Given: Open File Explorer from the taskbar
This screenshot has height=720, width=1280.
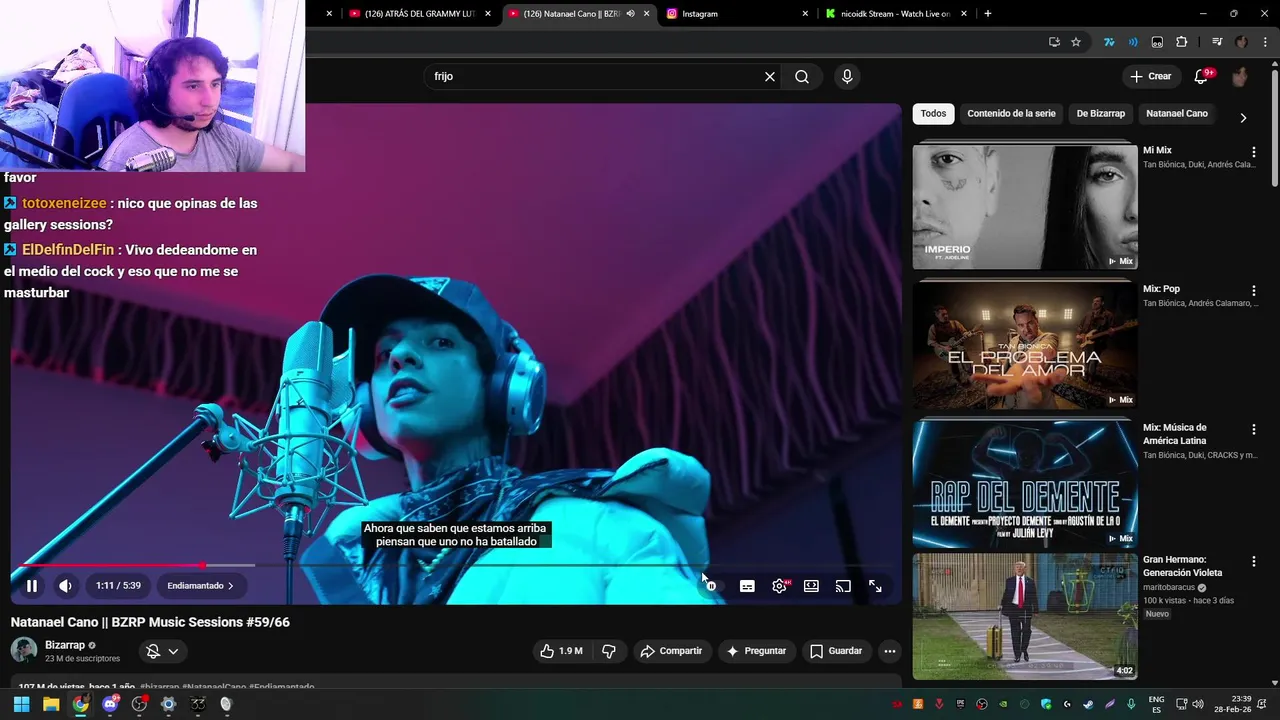Looking at the screenshot, I should [x=51, y=704].
